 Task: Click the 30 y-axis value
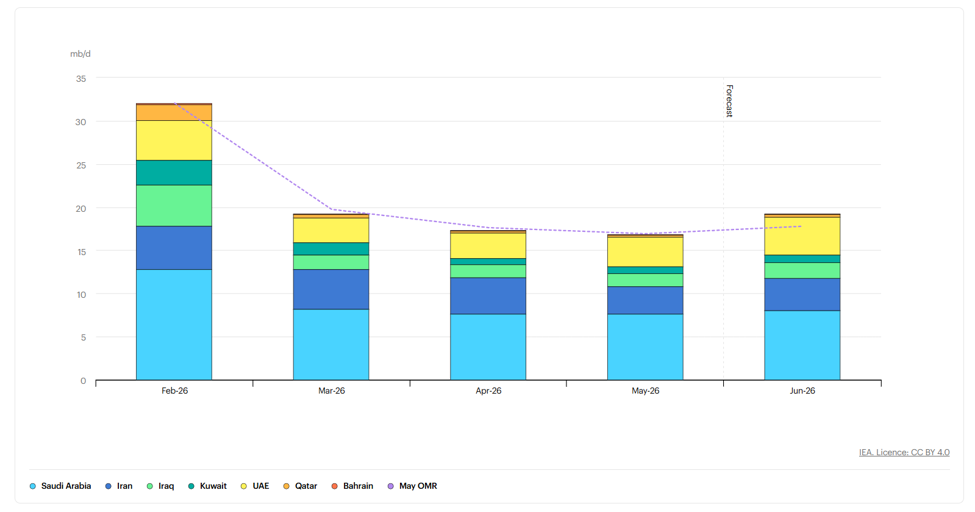point(81,122)
